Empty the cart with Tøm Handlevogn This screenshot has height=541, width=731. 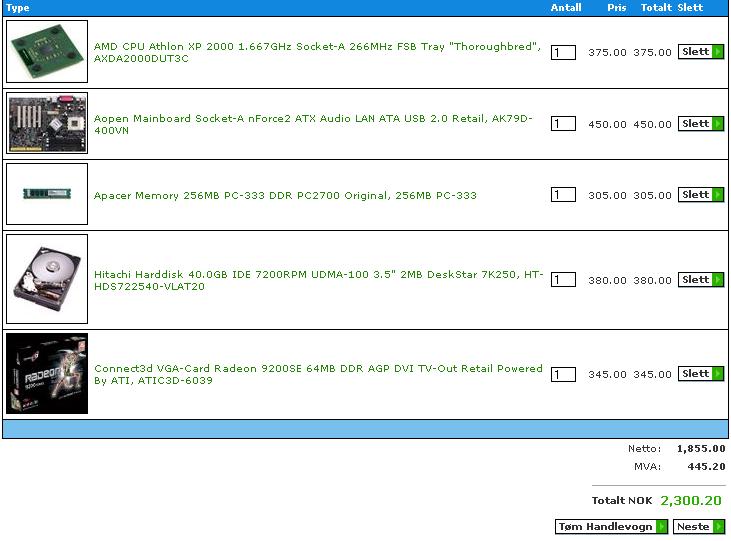611,527
